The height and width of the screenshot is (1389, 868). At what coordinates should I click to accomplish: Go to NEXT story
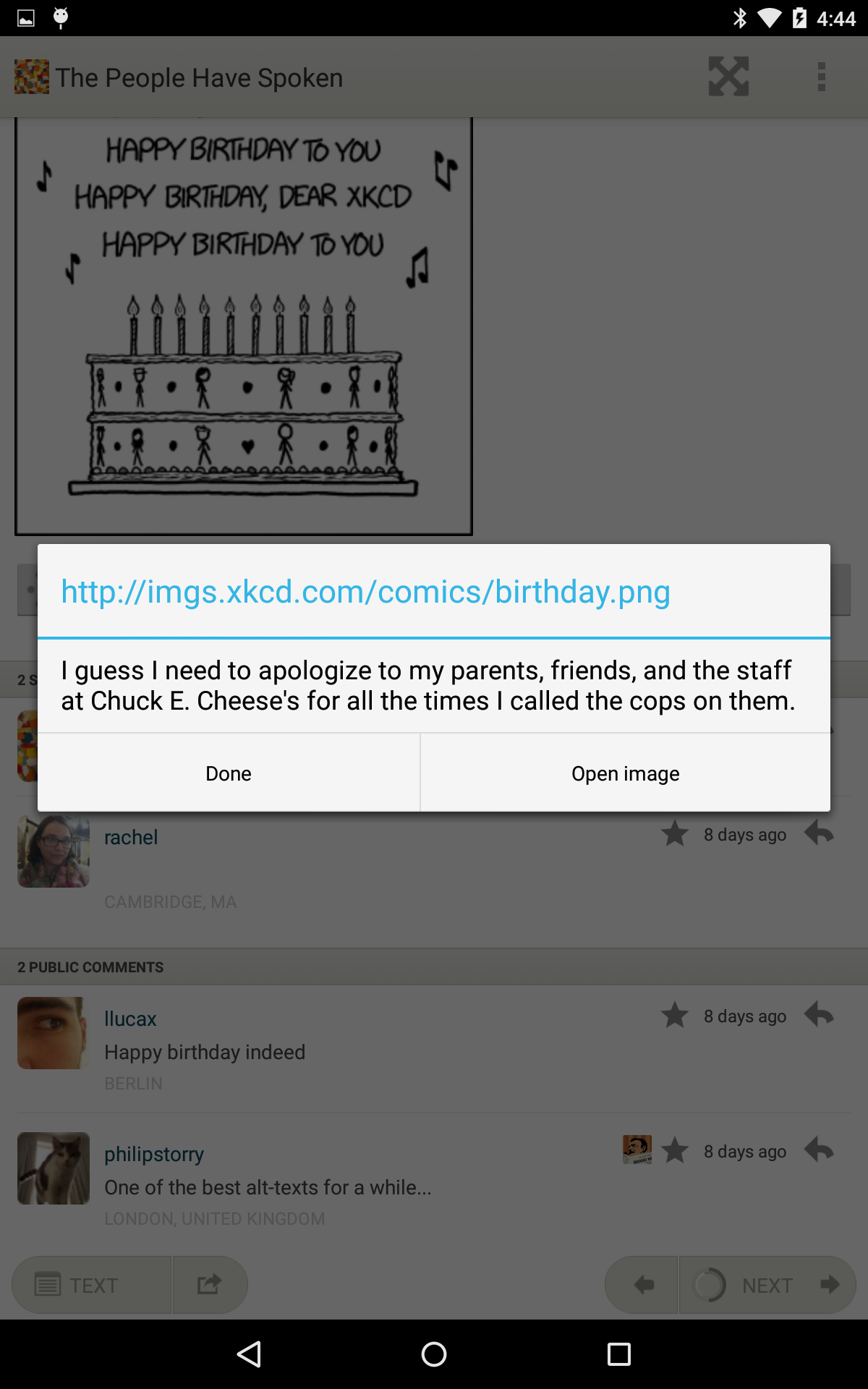768,1285
